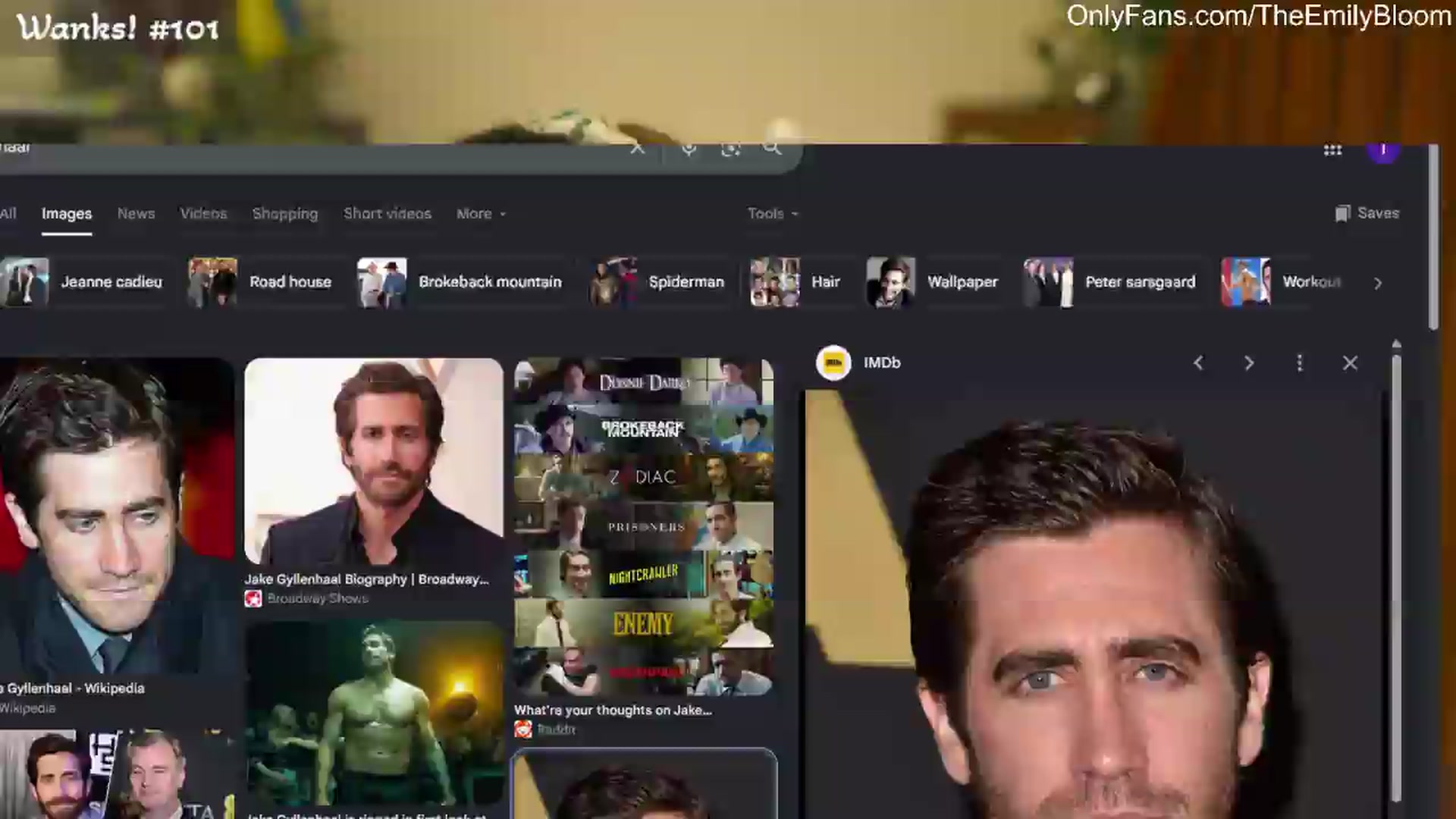This screenshot has width=1456, height=819.
Task: Click the IMDb source name text
Action: (x=882, y=363)
